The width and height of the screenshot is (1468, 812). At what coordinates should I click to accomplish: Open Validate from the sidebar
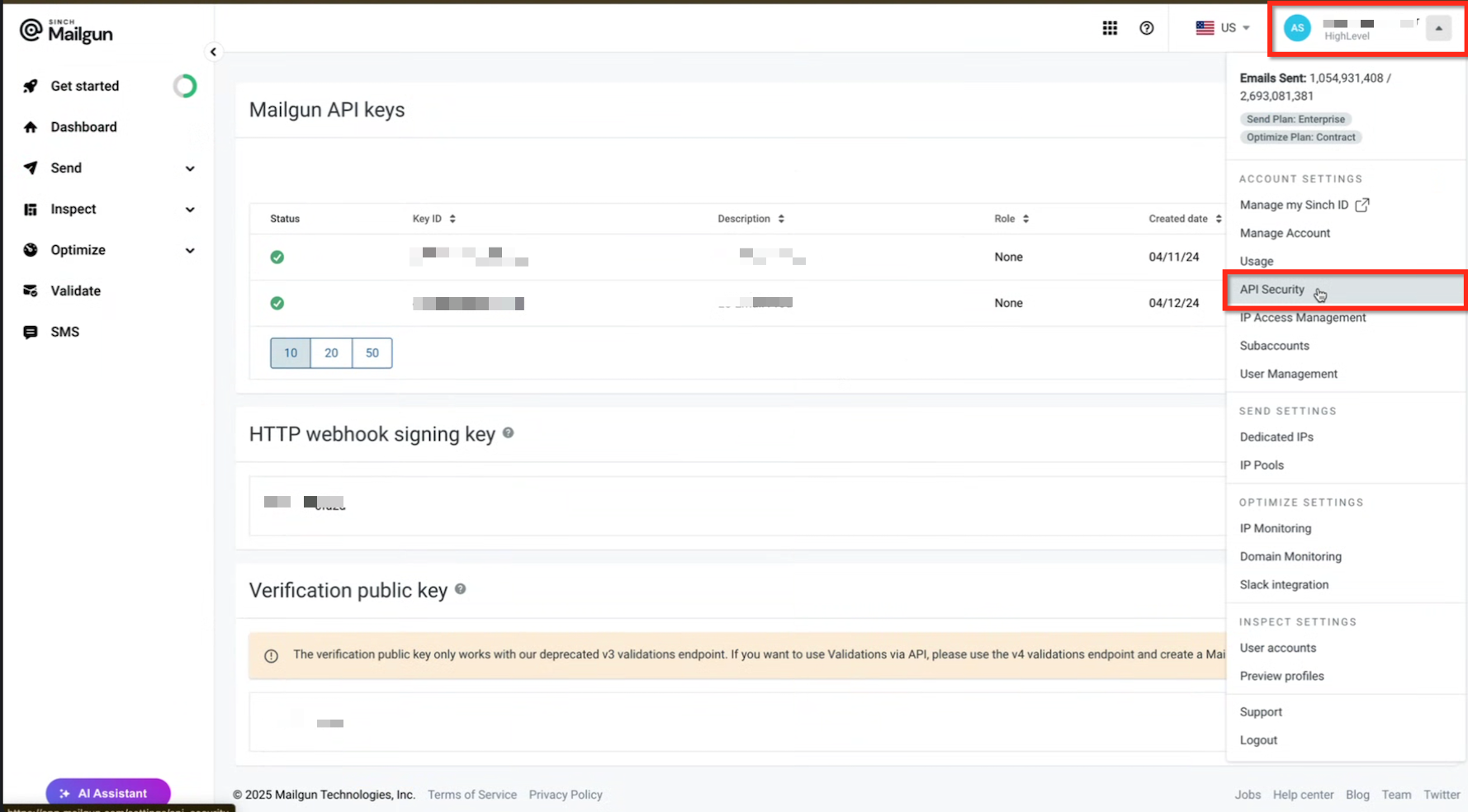pos(74,290)
